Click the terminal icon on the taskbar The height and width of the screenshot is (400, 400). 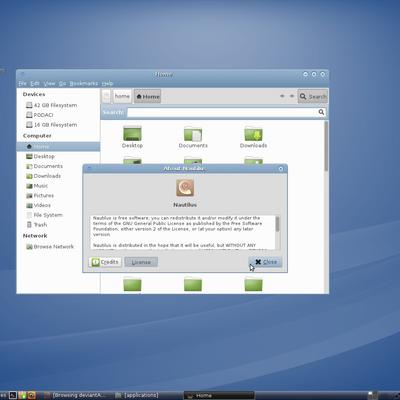pos(13,395)
